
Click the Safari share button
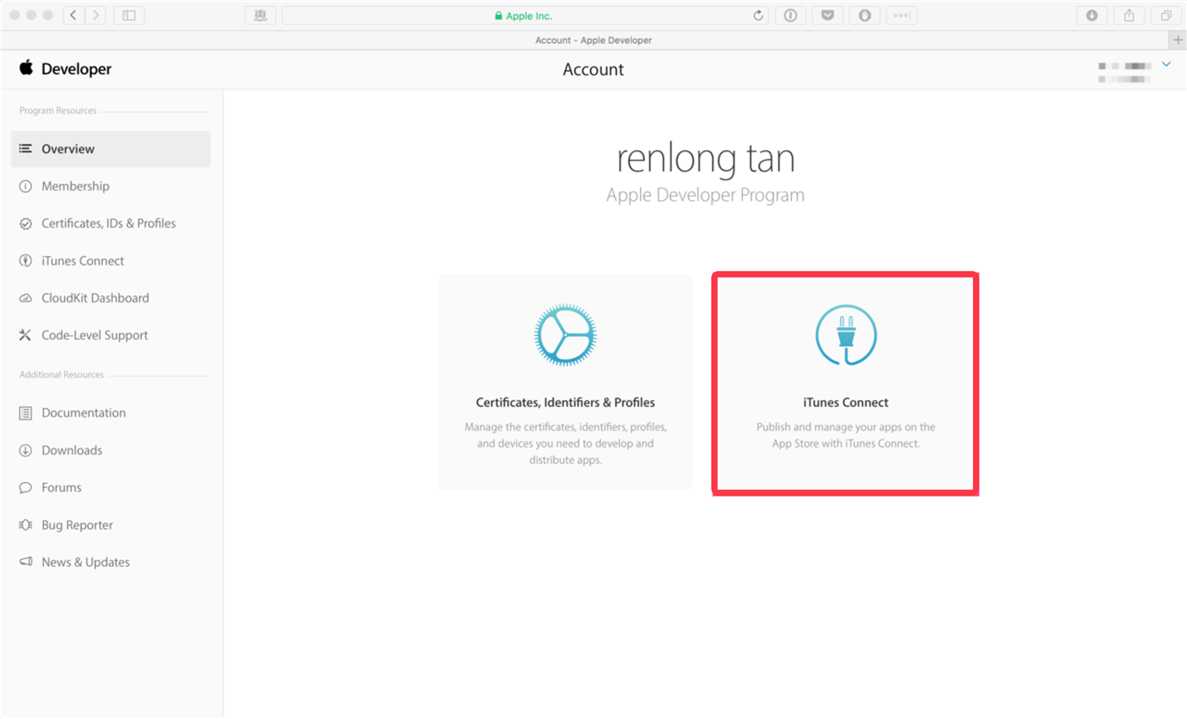[1129, 15]
